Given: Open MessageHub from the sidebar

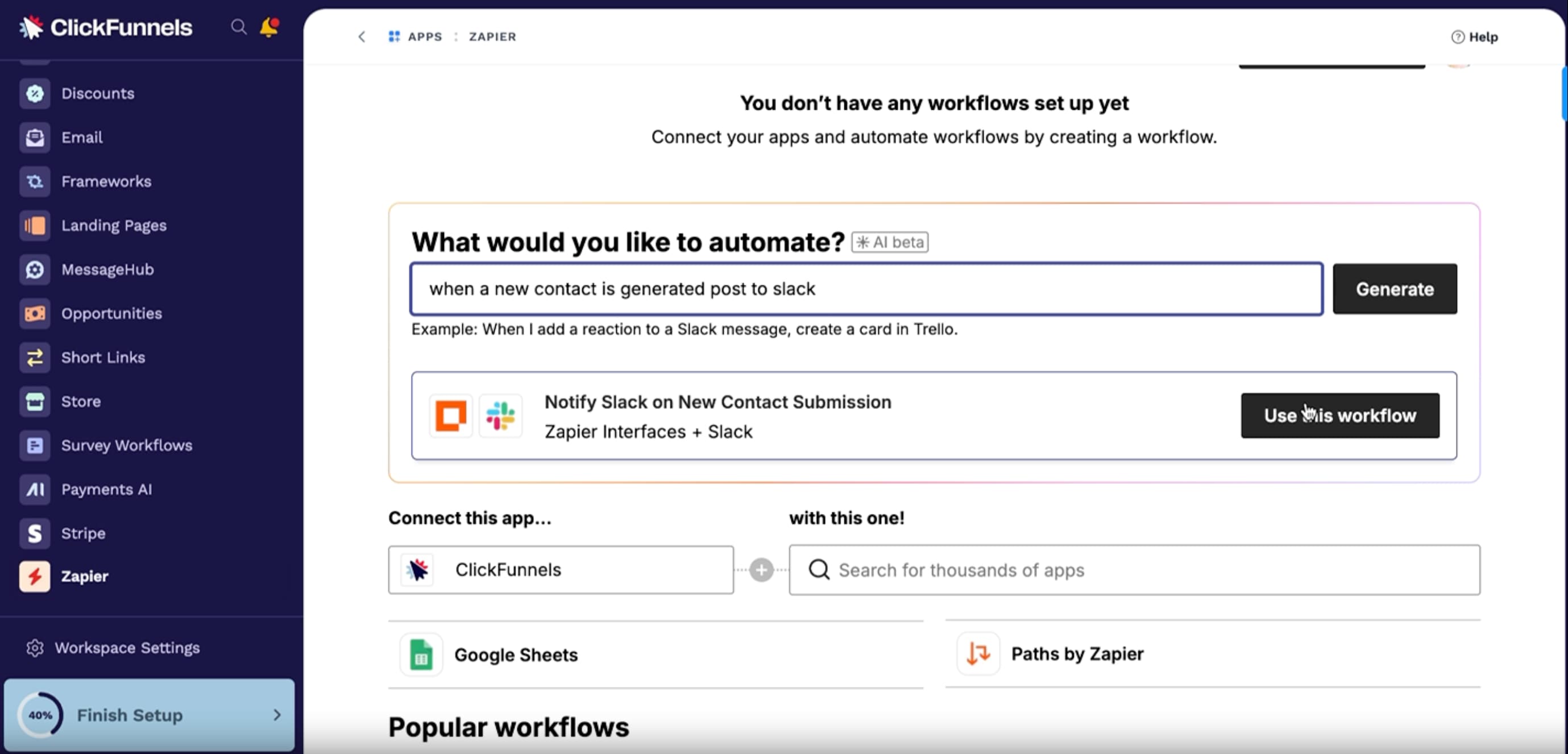Looking at the screenshot, I should (x=35, y=269).
